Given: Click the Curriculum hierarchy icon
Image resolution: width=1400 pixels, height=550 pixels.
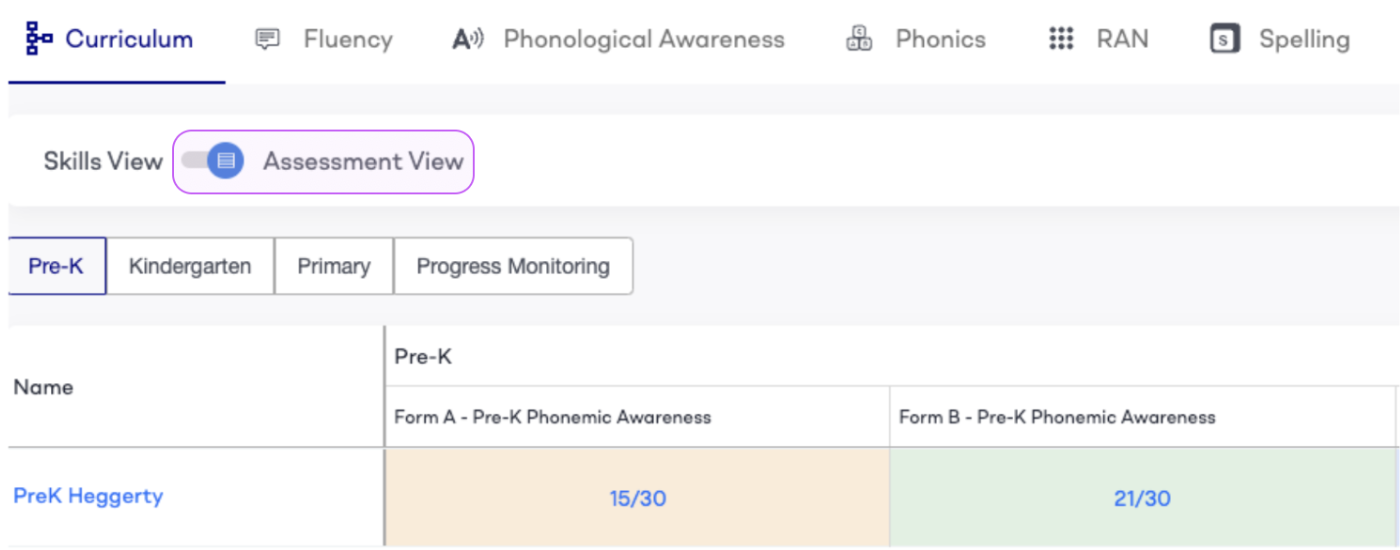Looking at the screenshot, I should point(40,39).
